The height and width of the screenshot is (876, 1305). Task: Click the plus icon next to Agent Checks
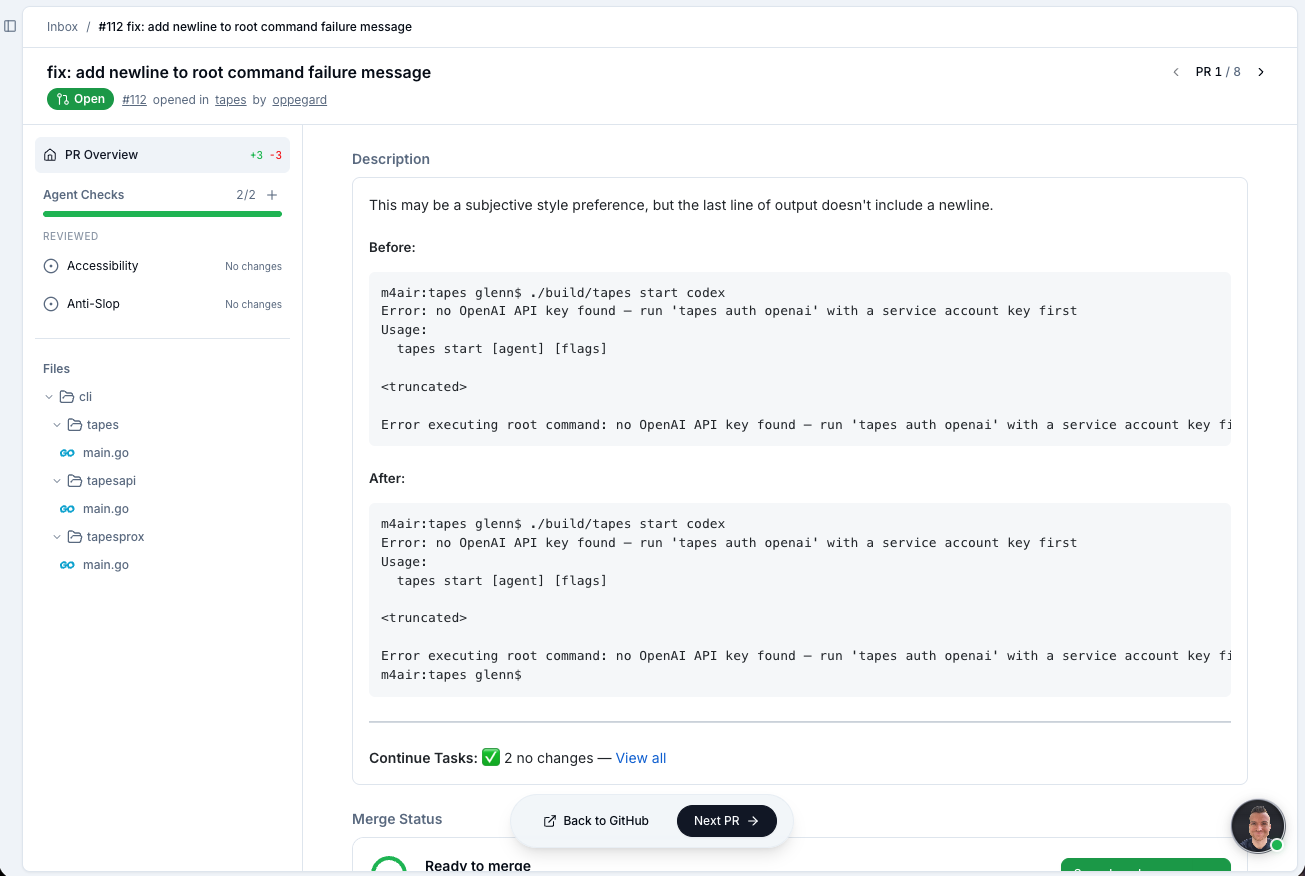(x=272, y=194)
